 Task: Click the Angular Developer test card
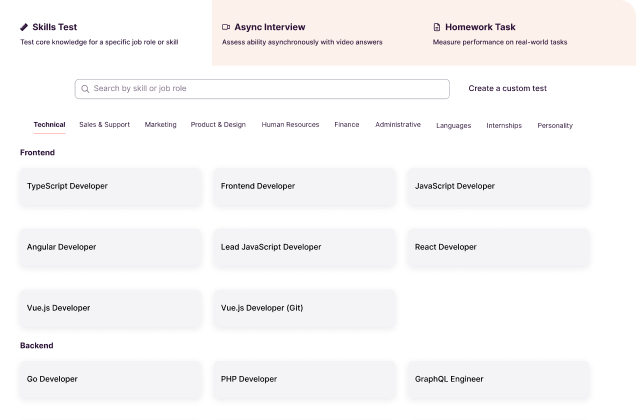[110, 247]
